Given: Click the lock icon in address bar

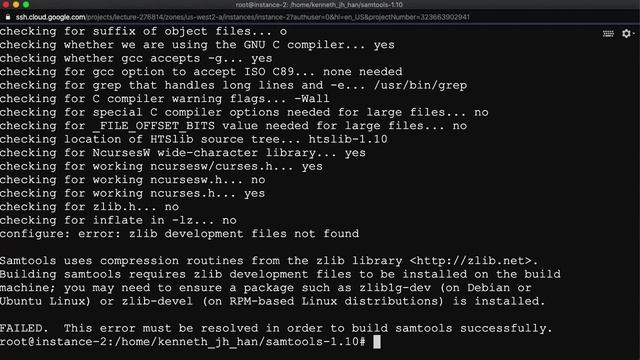Looking at the screenshot, I should (x=7, y=17).
